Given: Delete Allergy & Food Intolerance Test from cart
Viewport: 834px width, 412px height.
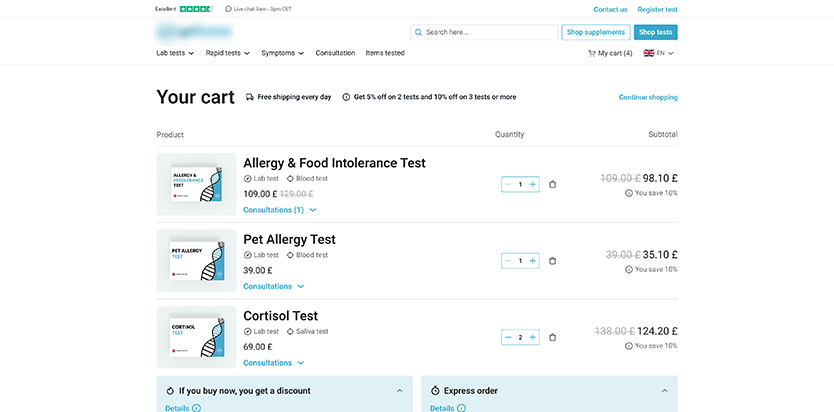Looking at the screenshot, I should (x=553, y=184).
